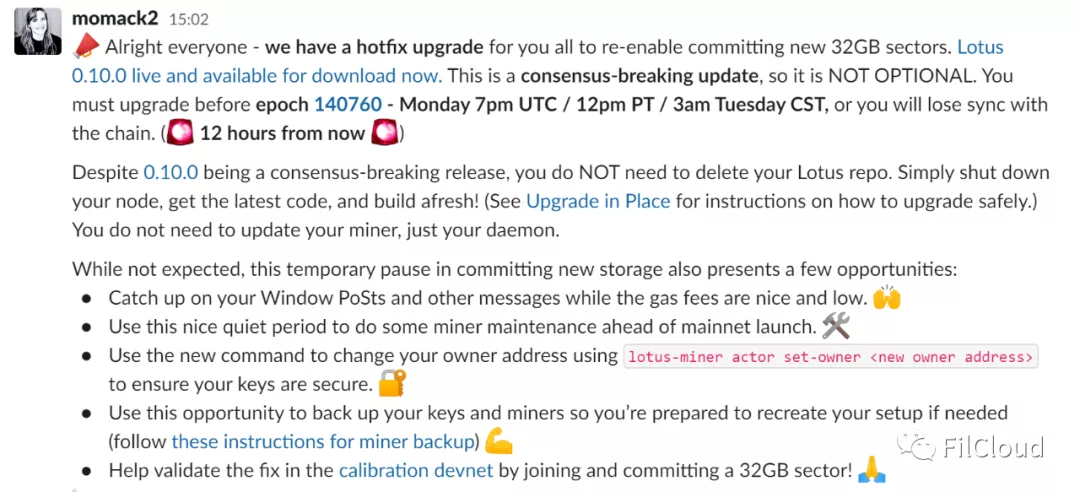Open these instructions for miner backup

(x=324, y=441)
